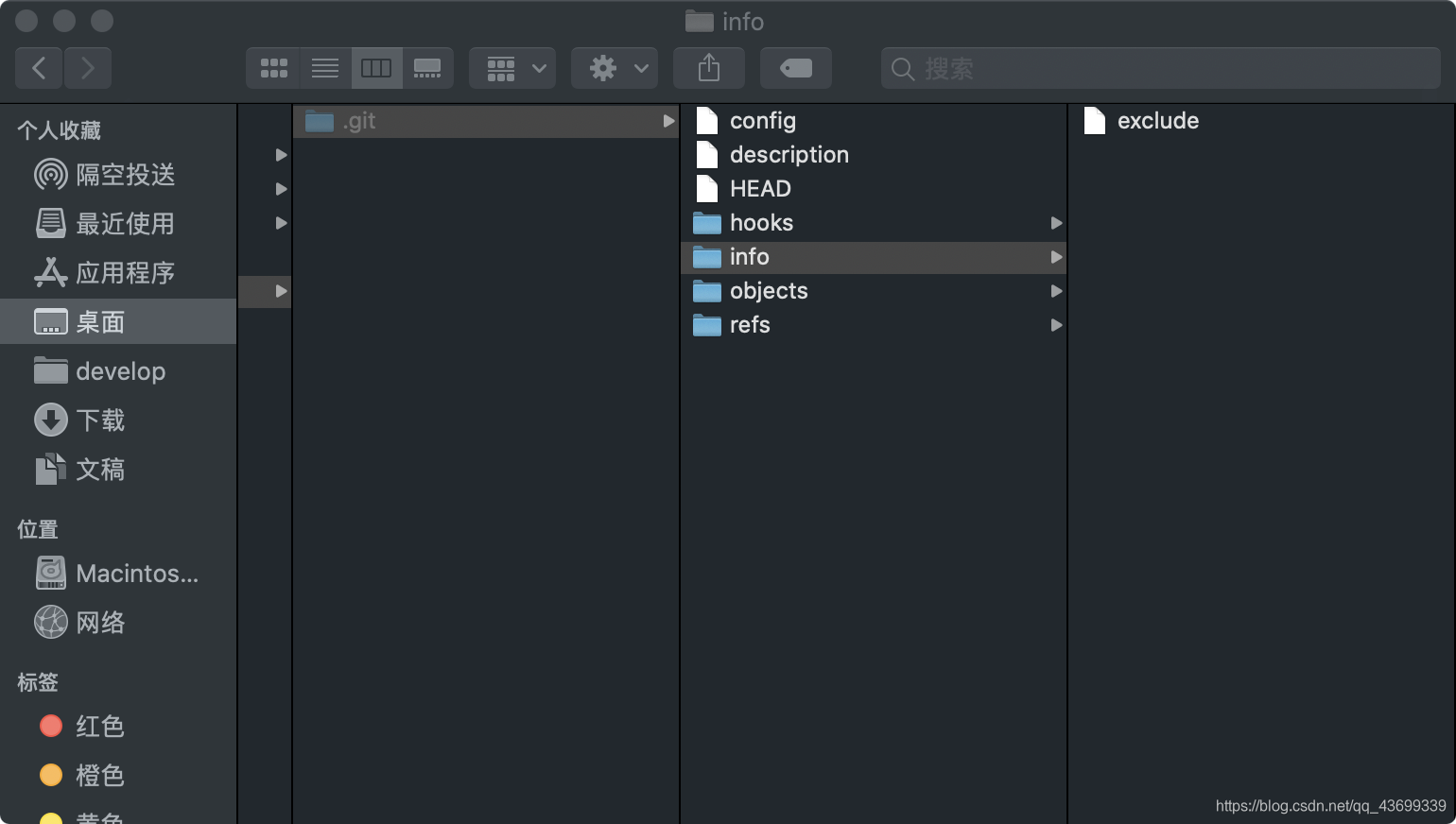Screen dimensions: 1456x824
Task: Open 文稿 documents in sidebar
Action: [118, 470]
